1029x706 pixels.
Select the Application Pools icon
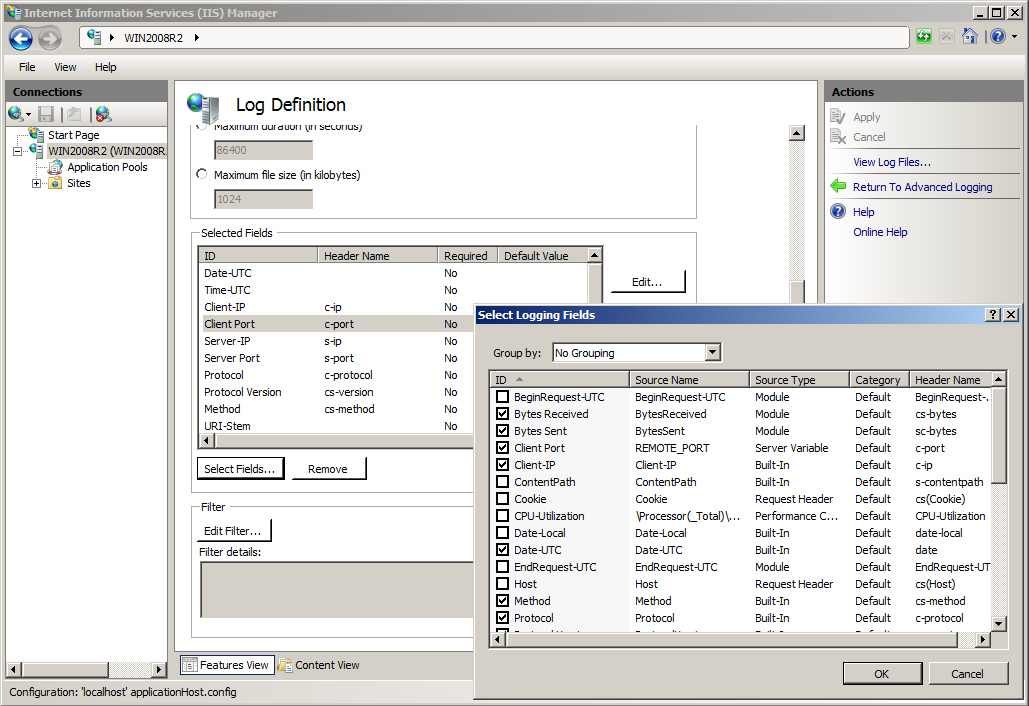coord(56,167)
